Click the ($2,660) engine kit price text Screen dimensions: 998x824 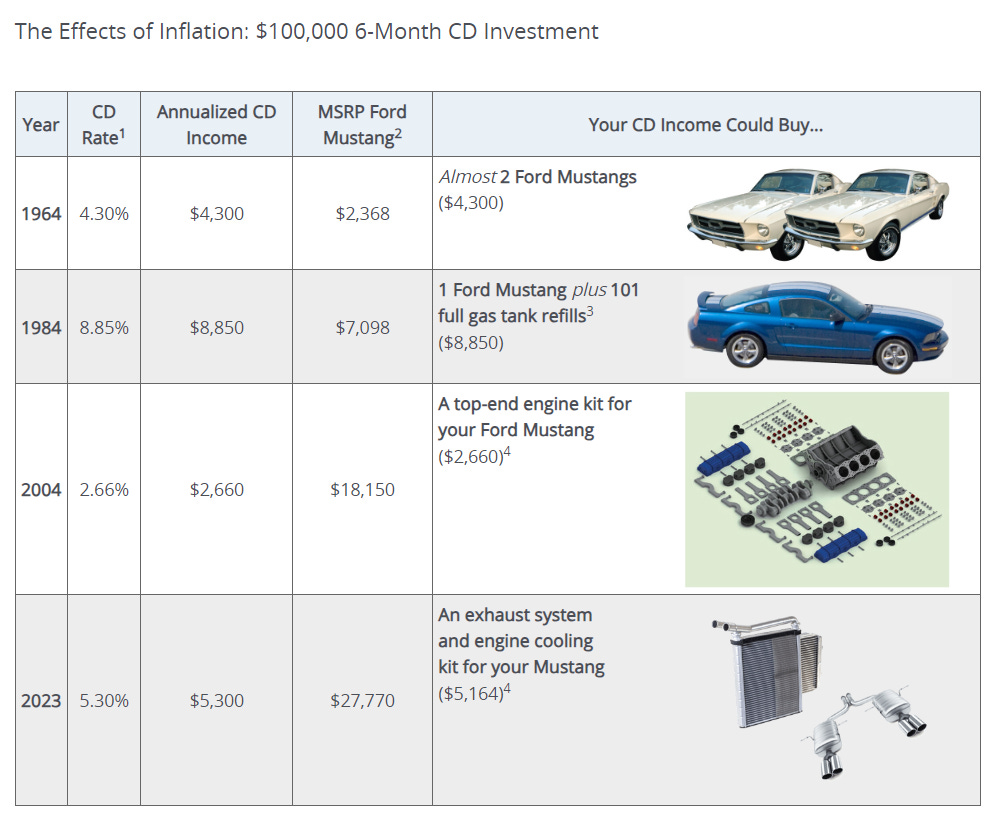[x=474, y=456]
